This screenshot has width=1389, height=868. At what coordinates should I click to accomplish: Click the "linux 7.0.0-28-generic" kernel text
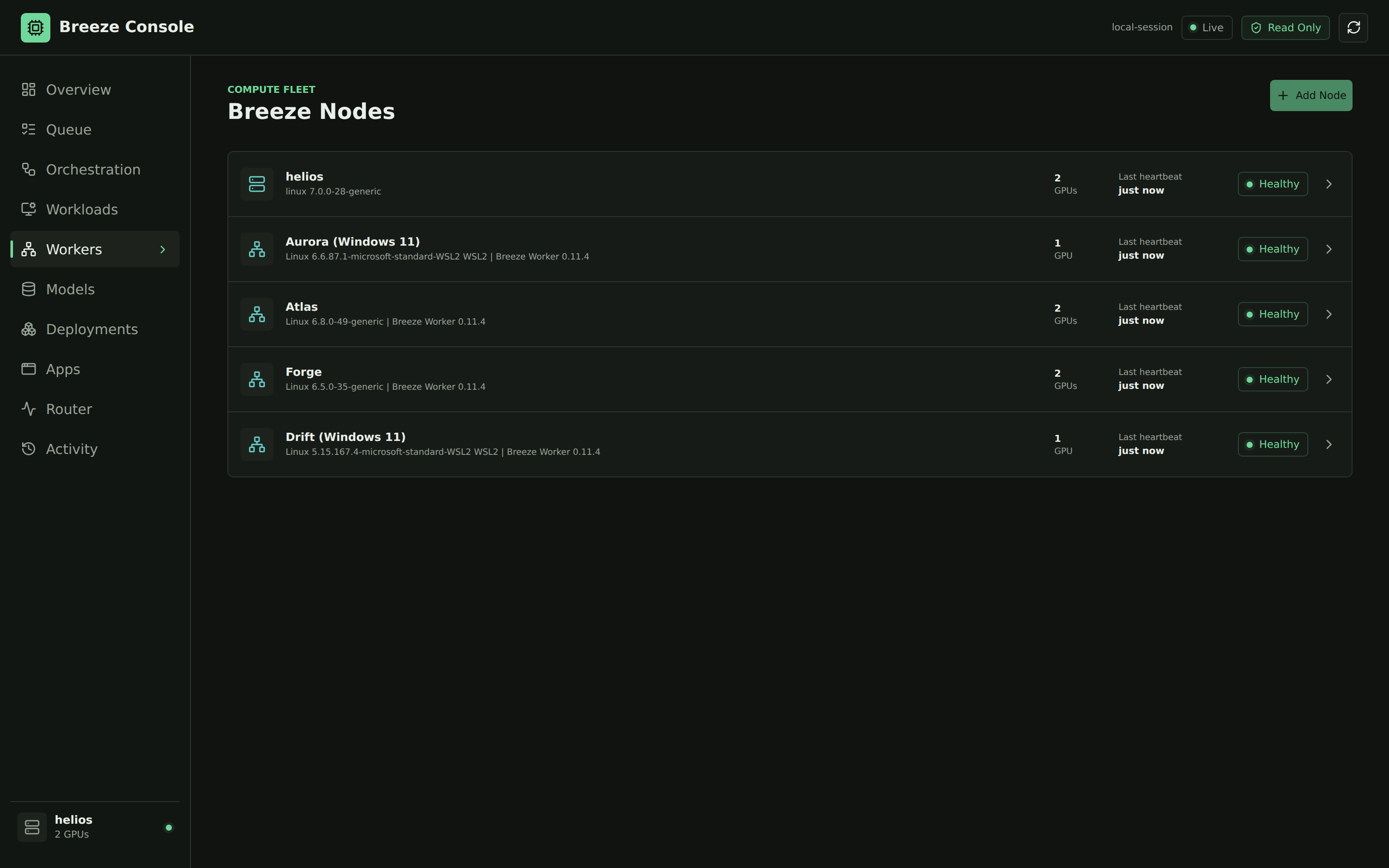coord(333,191)
